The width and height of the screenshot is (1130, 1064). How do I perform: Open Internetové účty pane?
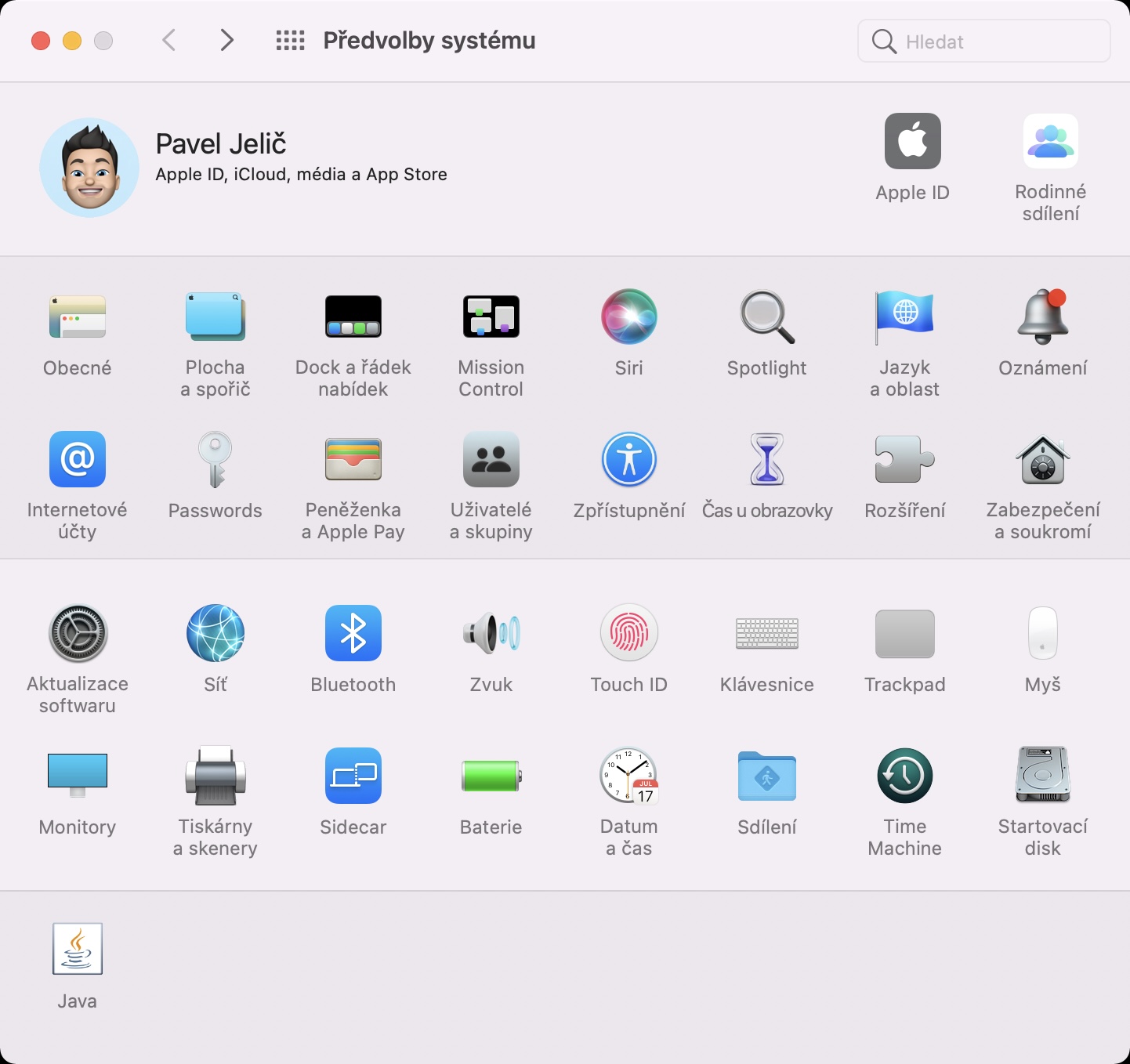[x=78, y=459]
